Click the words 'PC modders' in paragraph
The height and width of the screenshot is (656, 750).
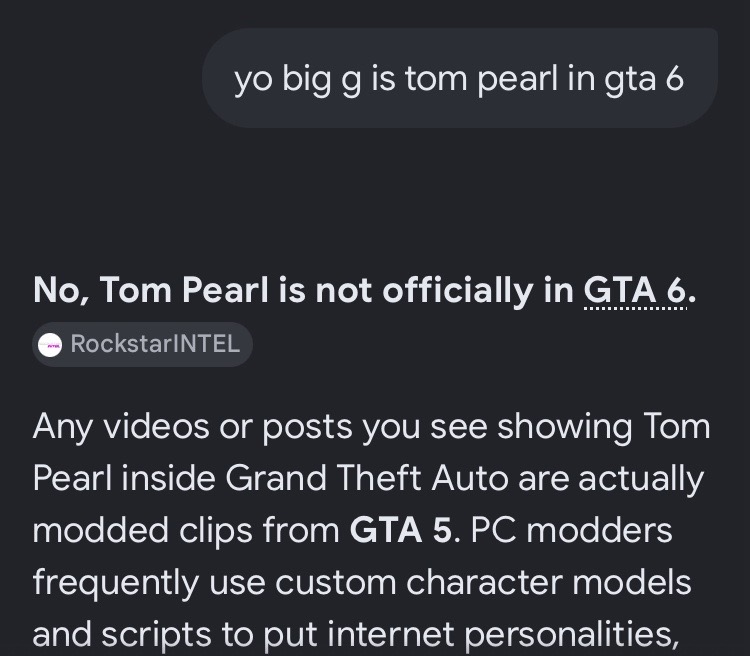point(572,530)
